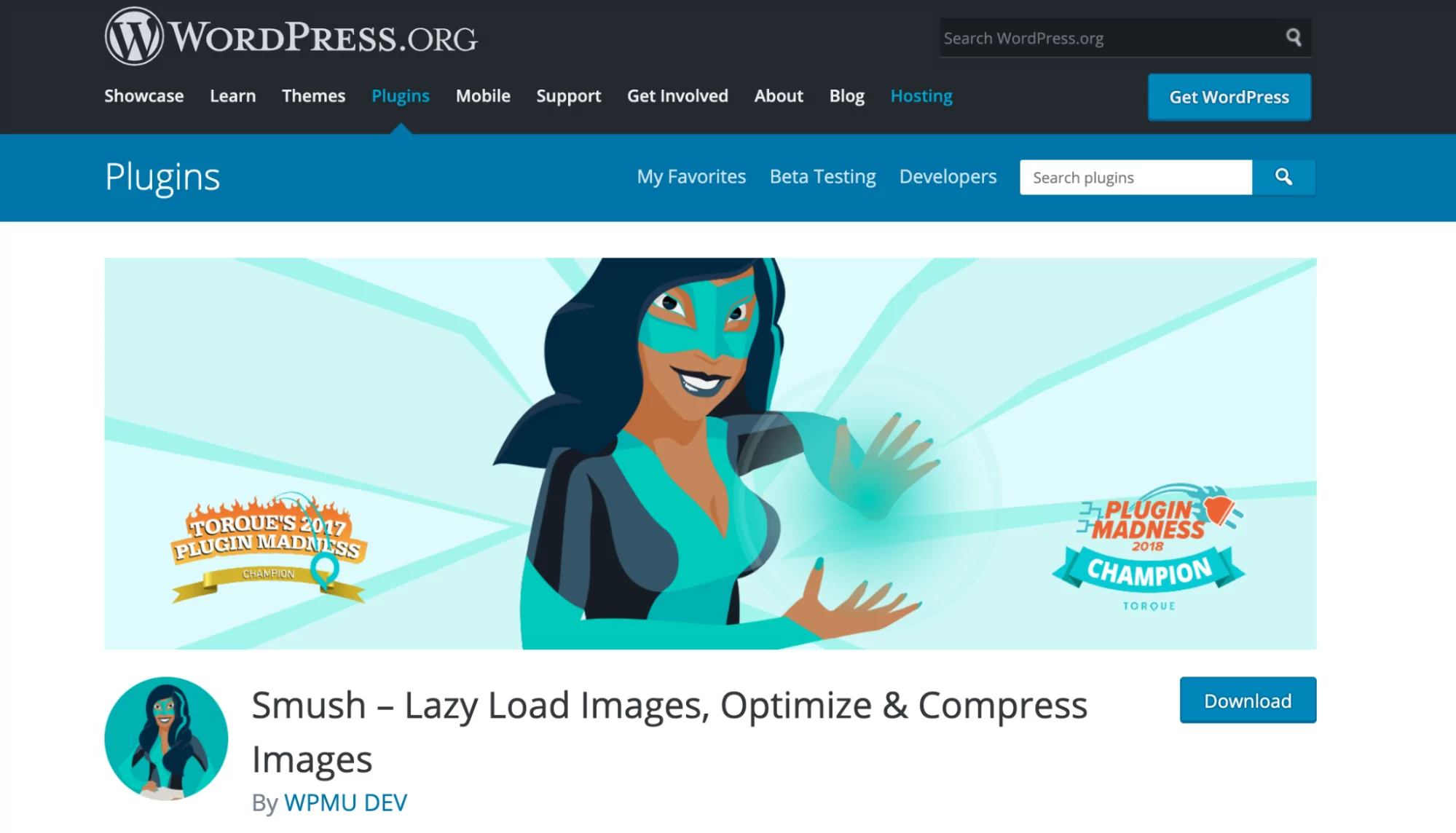
Task: Open the Learn menu item
Action: pos(233,96)
